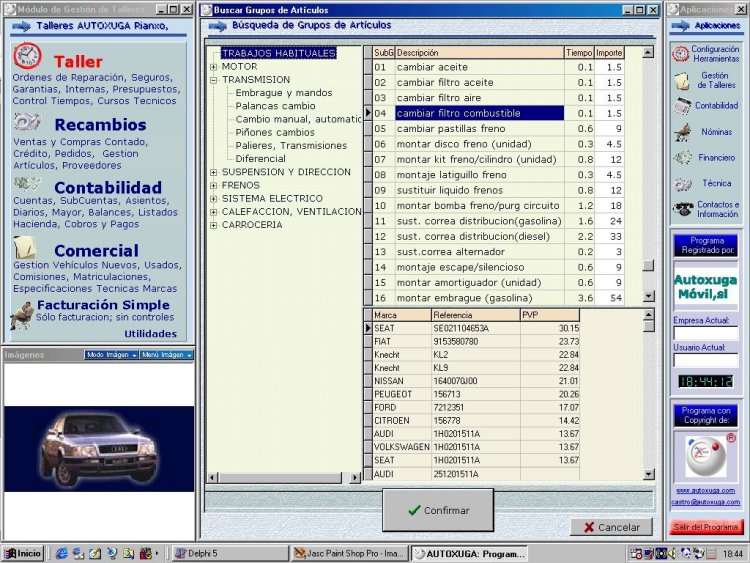Click the Autoxuga Móvil,sl registered logo

coord(706,287)
